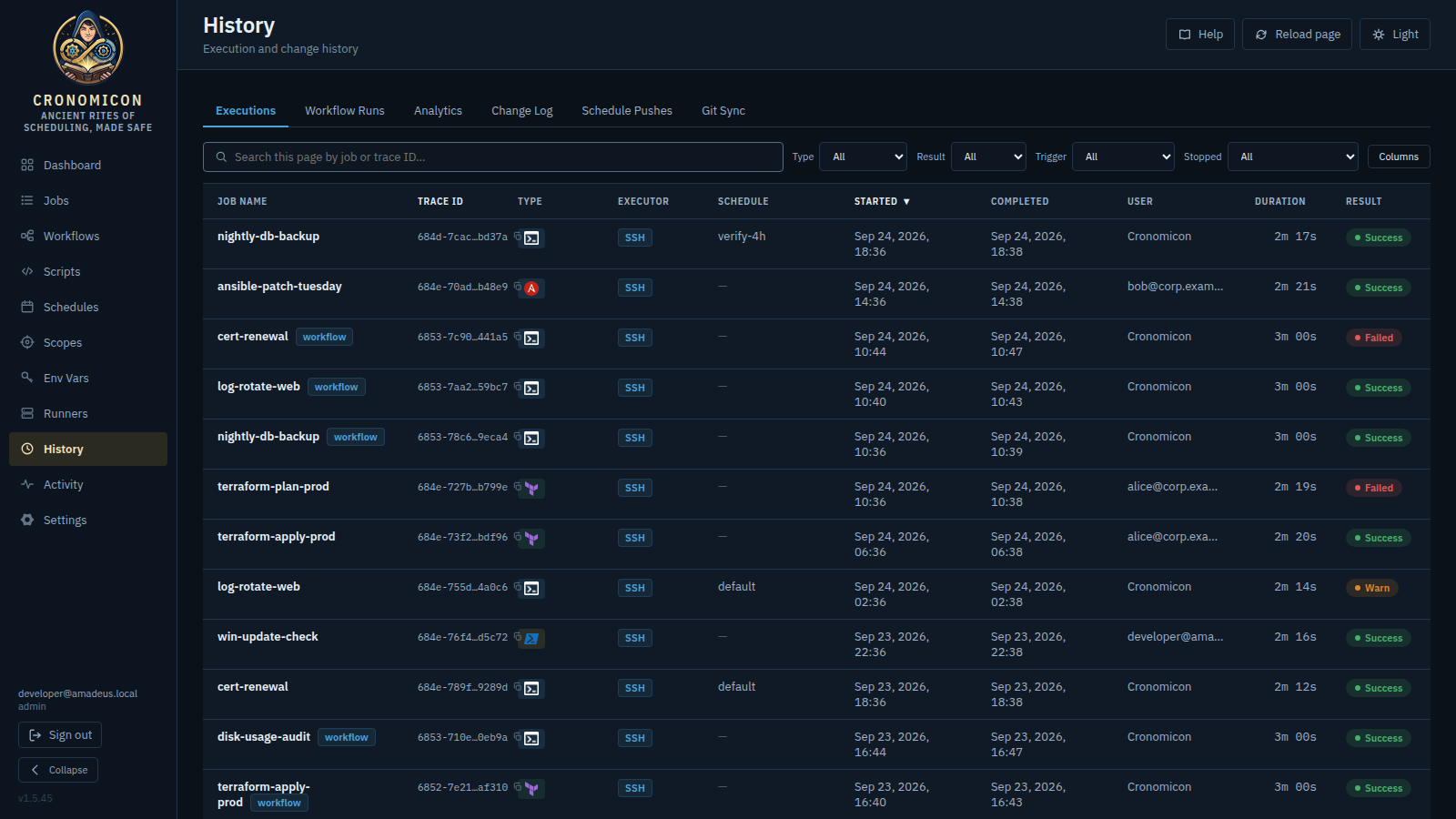Click shell type icon for verify-4h nightly-db-backup

(532, 238)
